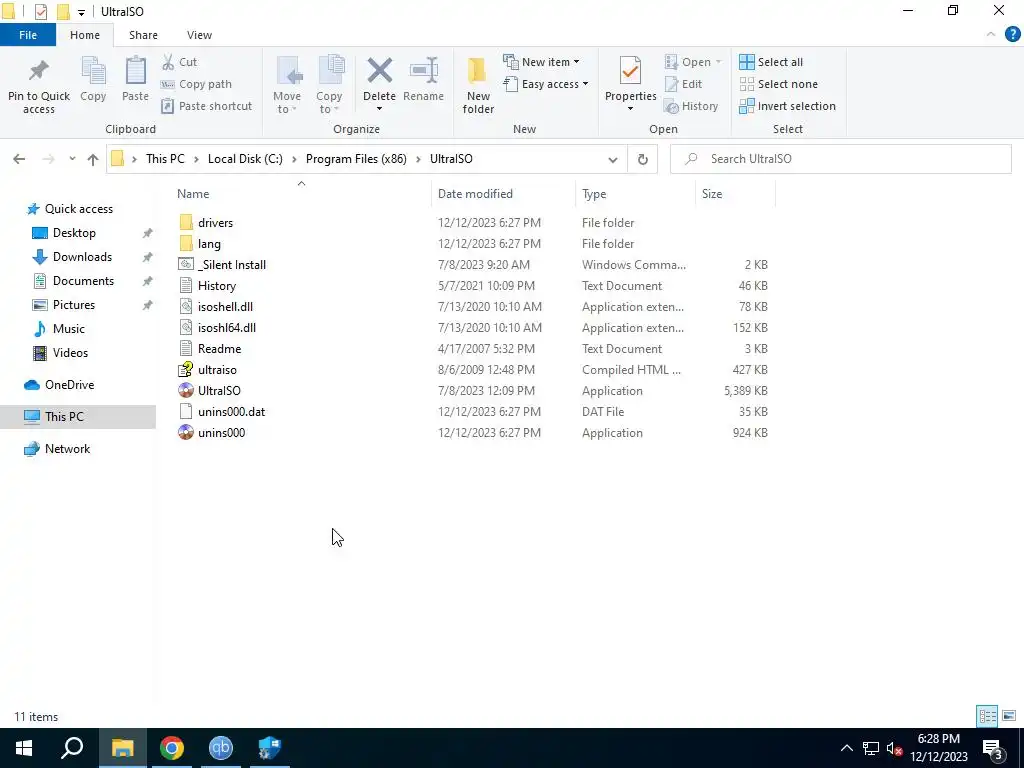Open the Recent locations dropdown arrow

[72, 159]
